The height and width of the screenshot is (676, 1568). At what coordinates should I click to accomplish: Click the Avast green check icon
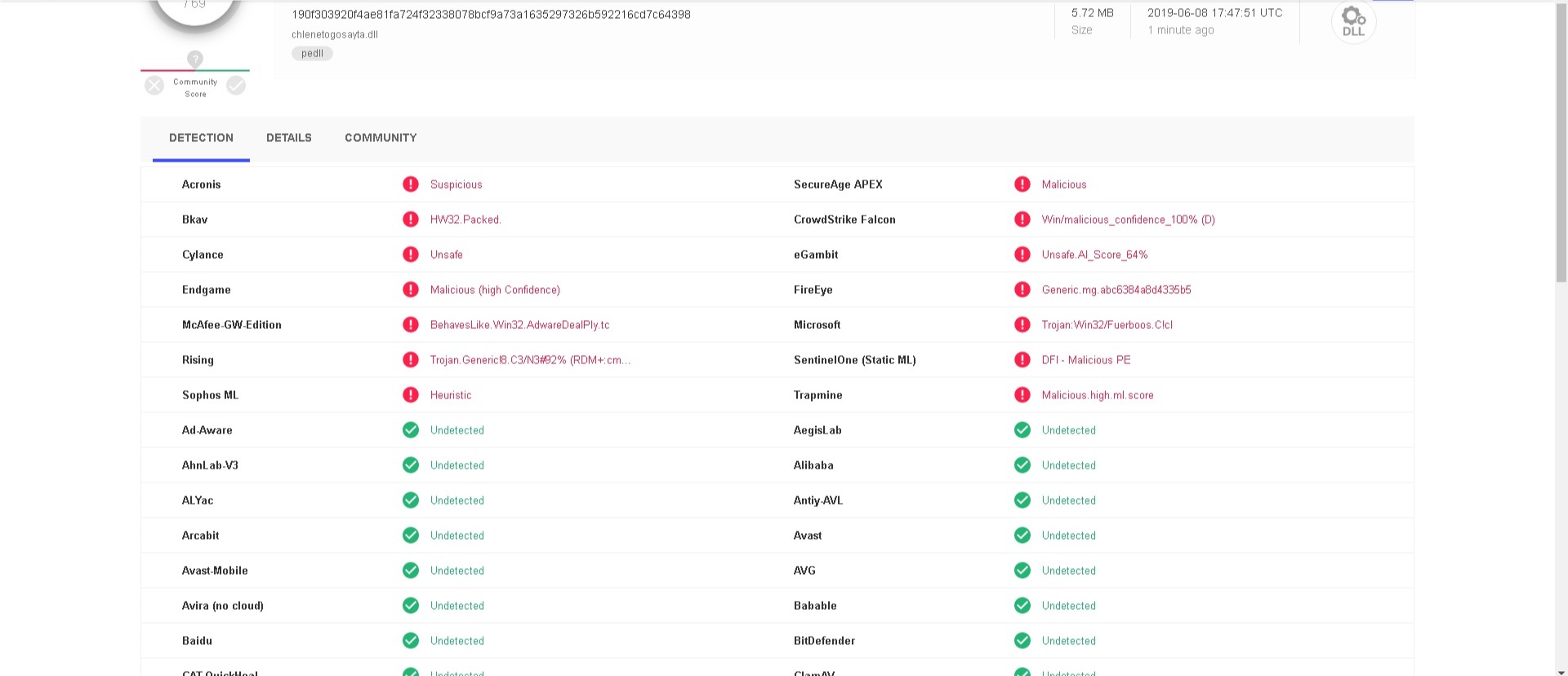[1022, 536]
